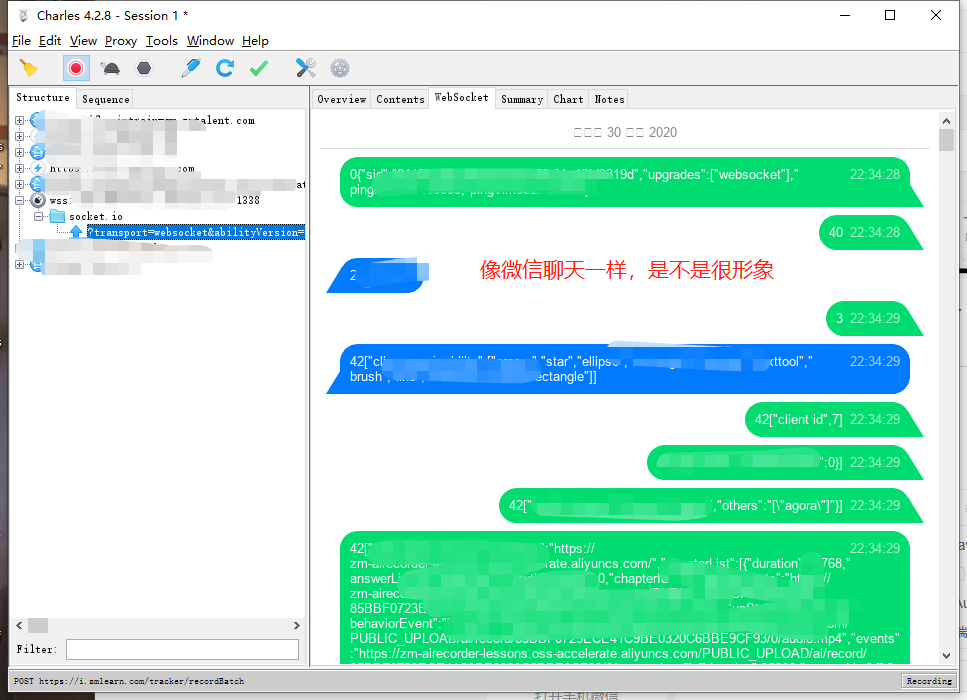Click the socket.io folder icon
967x700 pixels.
coord(55,215)
